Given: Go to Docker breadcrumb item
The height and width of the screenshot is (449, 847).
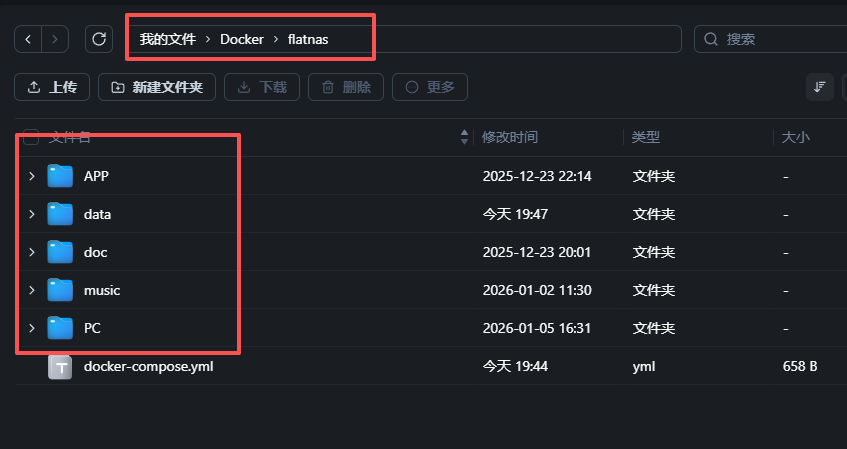Looking at the screenshot, I should 241,39.
